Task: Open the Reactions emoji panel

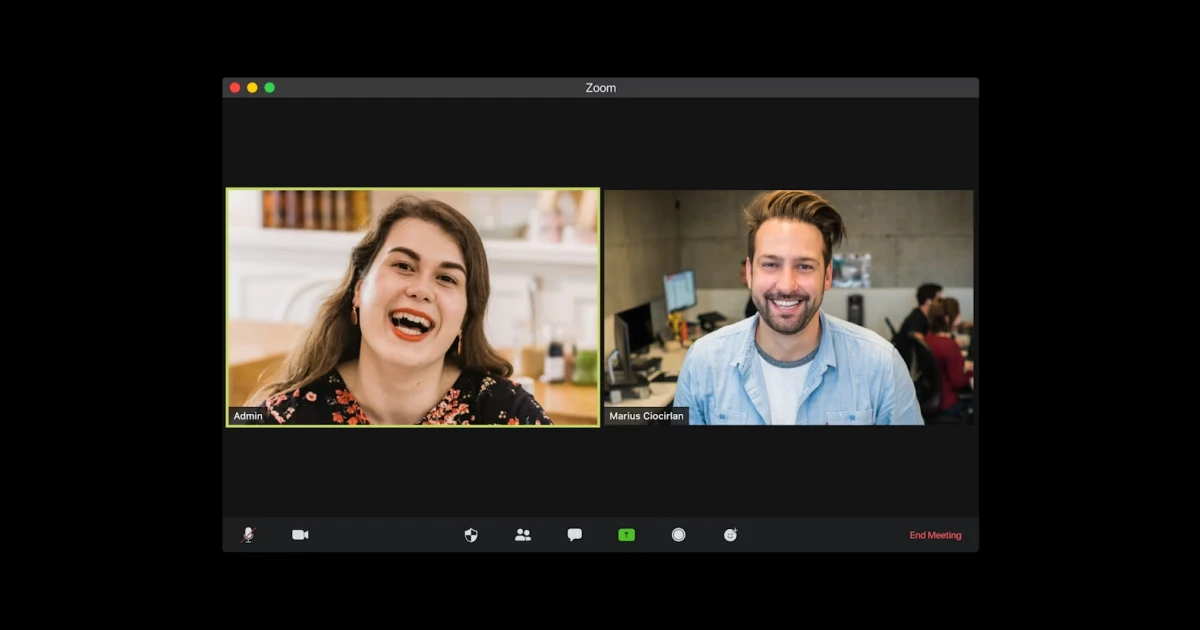Action: tap(730, 535)
